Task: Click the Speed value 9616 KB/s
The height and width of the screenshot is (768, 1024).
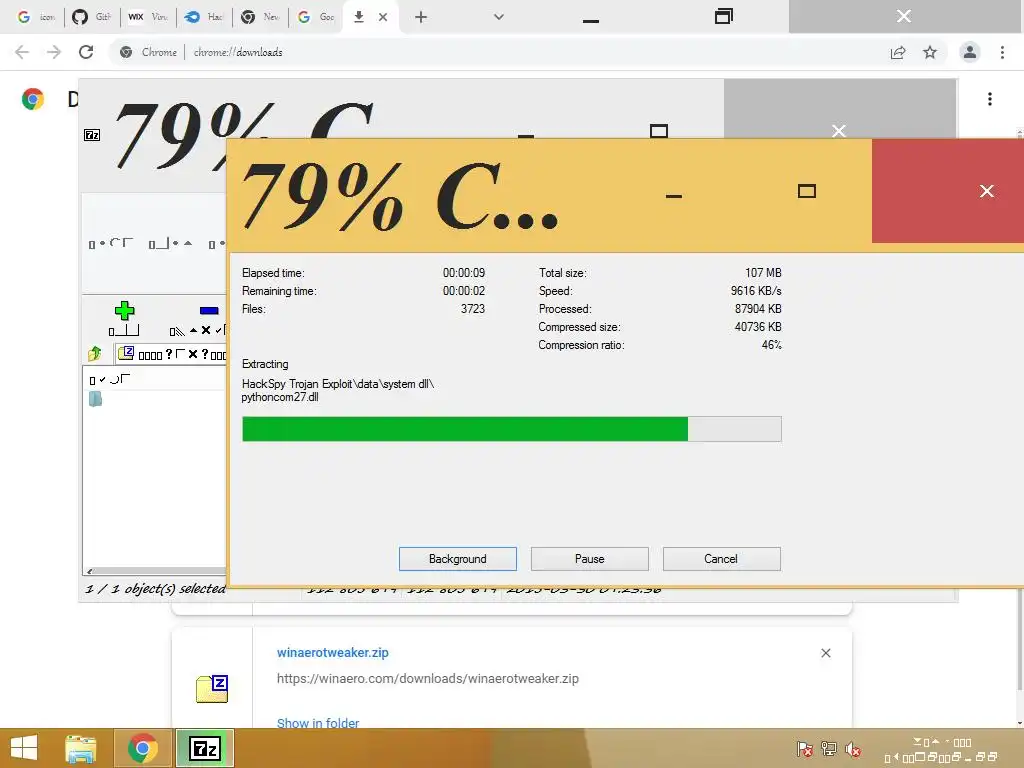Action: pos(756,291)
